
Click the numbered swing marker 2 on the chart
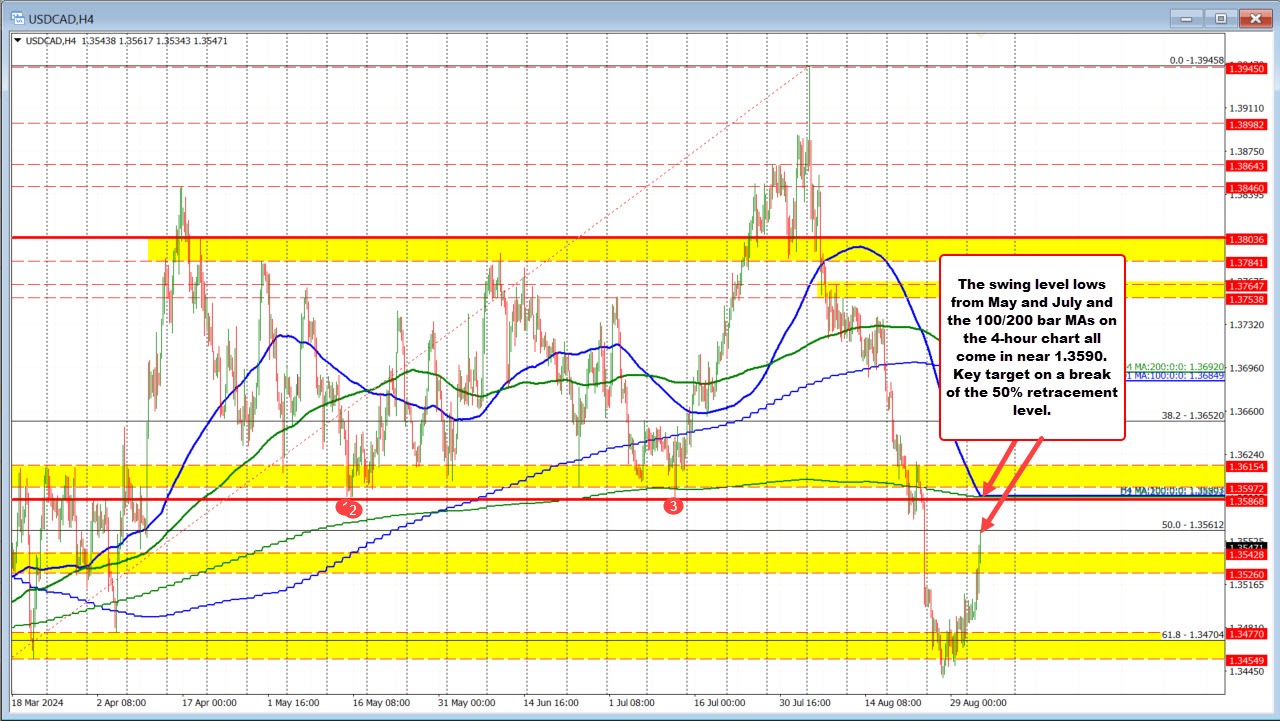point(352,507)
